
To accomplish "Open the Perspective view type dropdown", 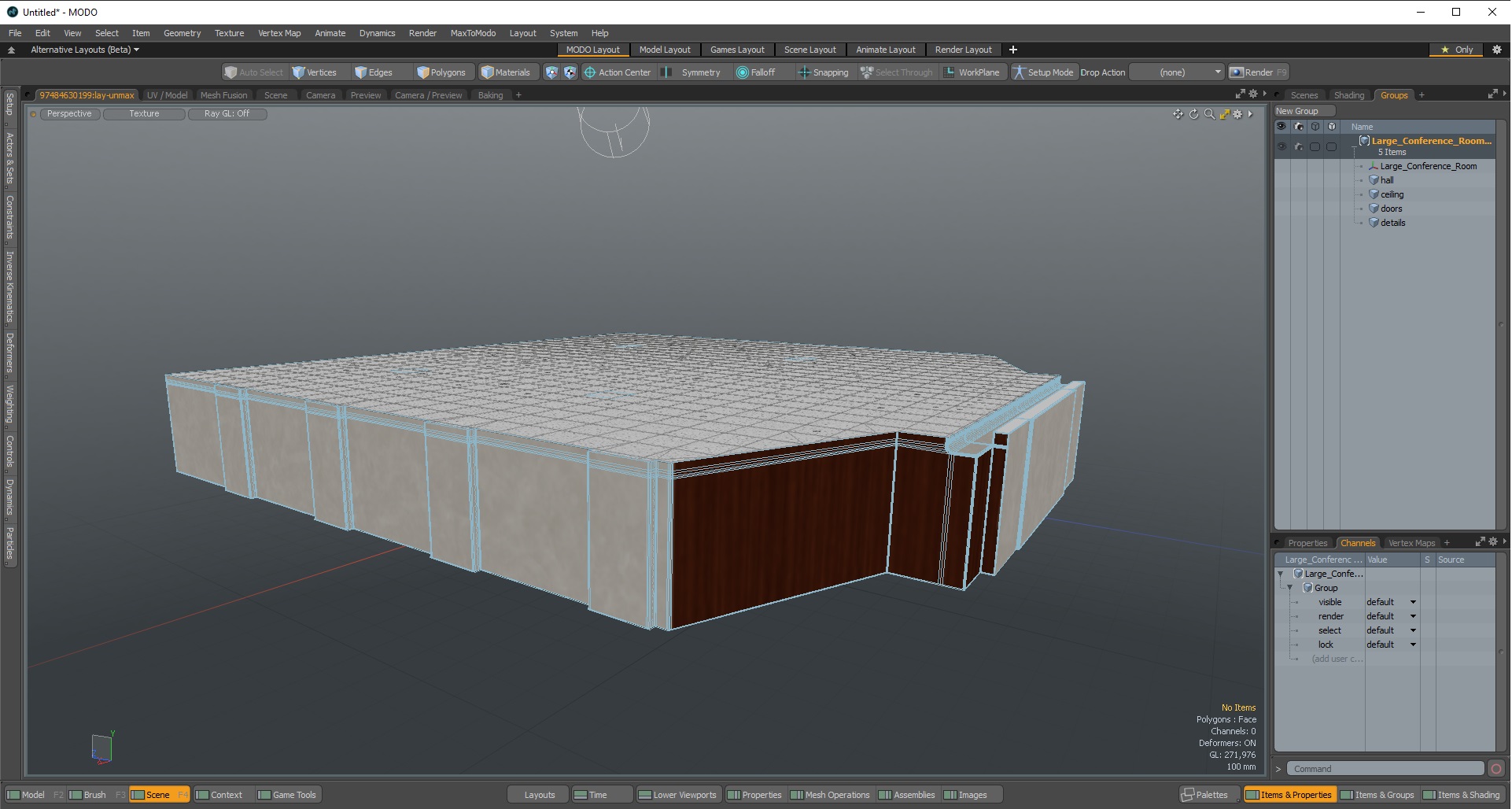I will coord(69,114).
